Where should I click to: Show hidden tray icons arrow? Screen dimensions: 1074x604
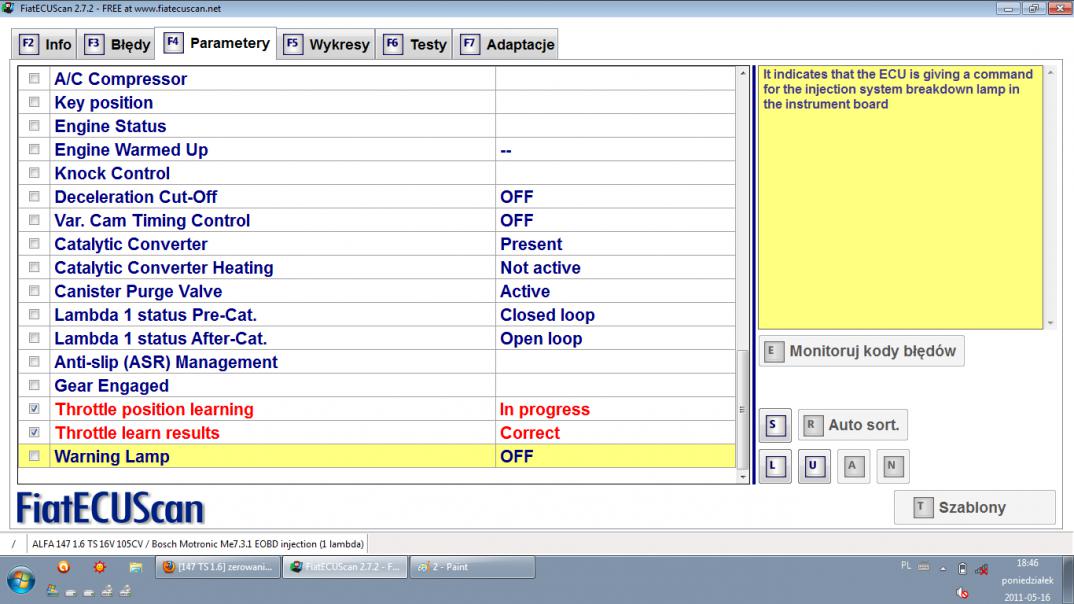point(943,568)
